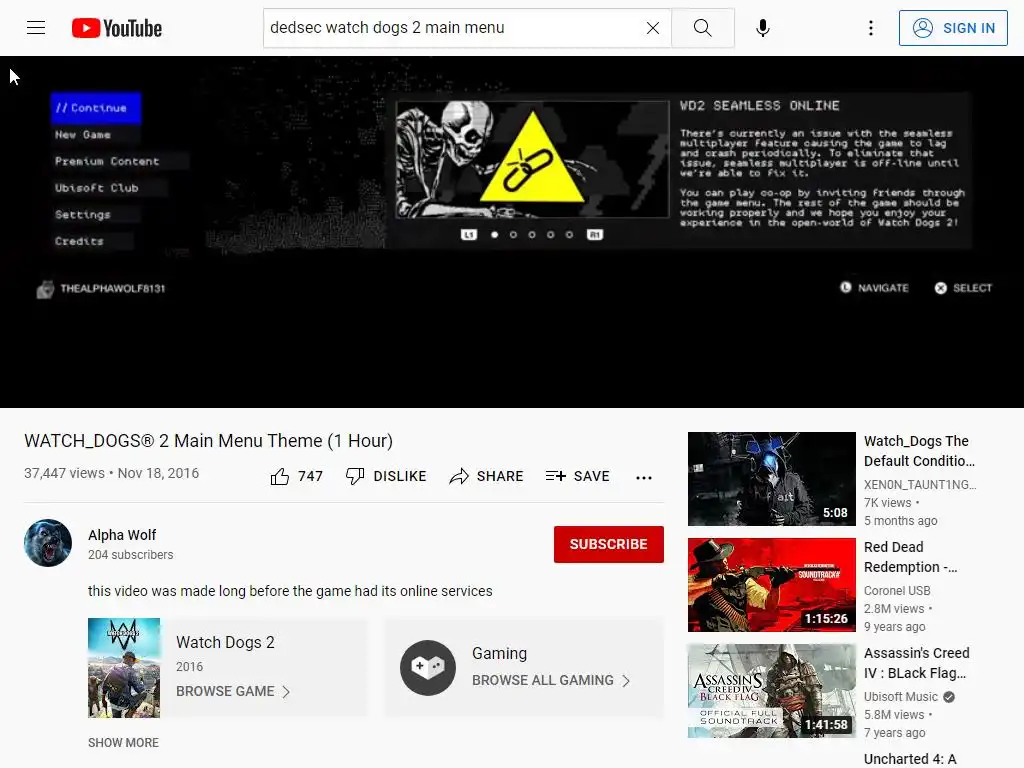
Task: Click the Gaming controller icon
Action: (428, 667)
